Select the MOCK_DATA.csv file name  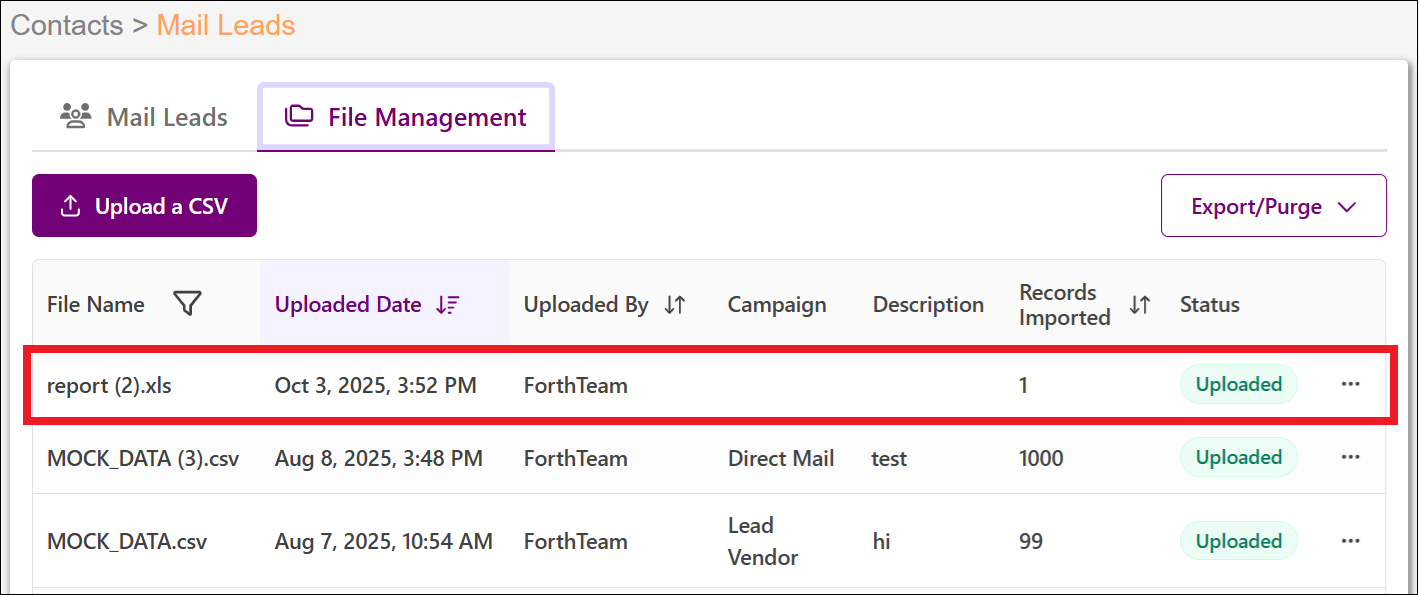pos(127,542)
